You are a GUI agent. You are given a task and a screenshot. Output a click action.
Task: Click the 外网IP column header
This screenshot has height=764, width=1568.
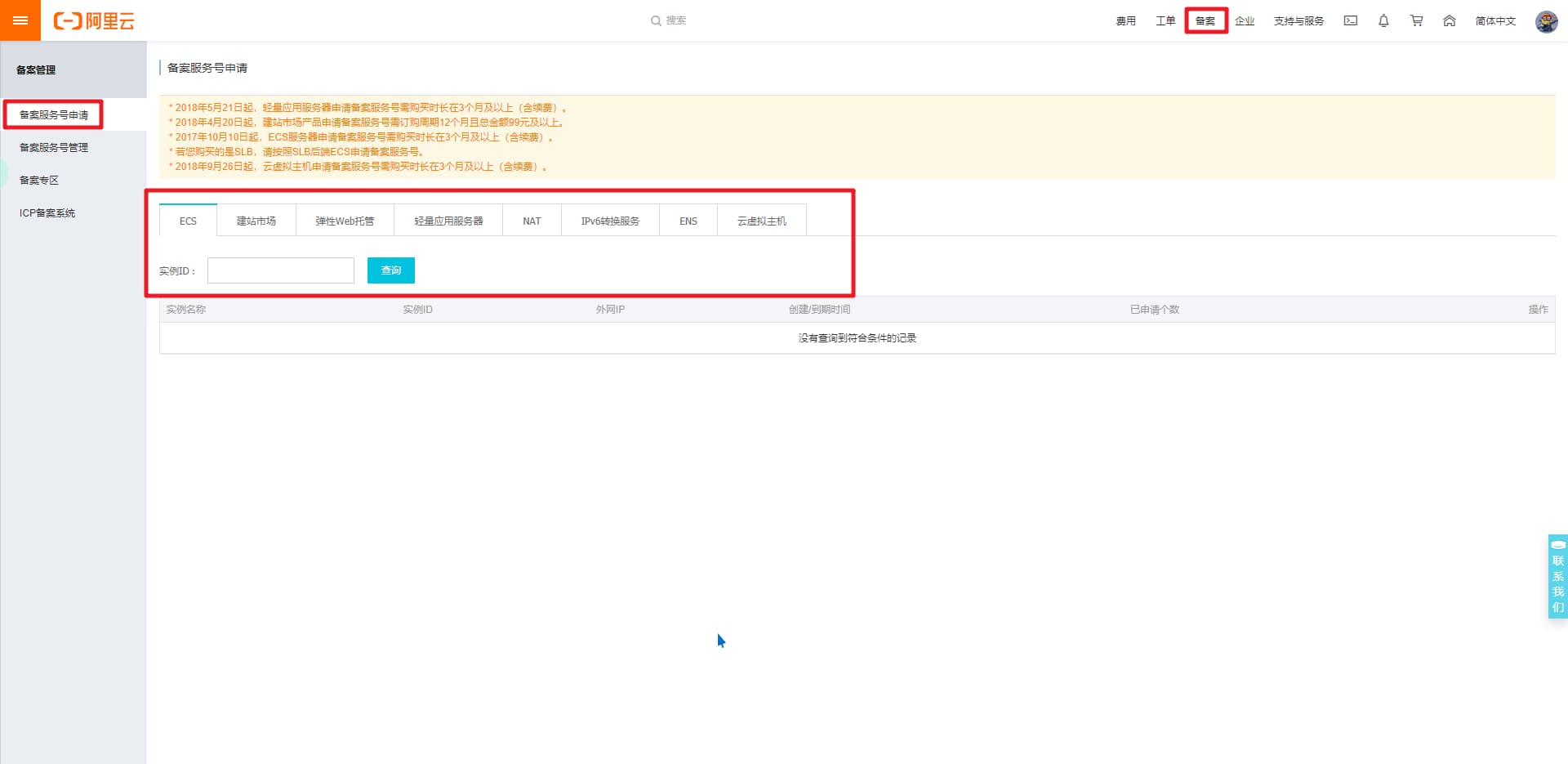point(610,309)
